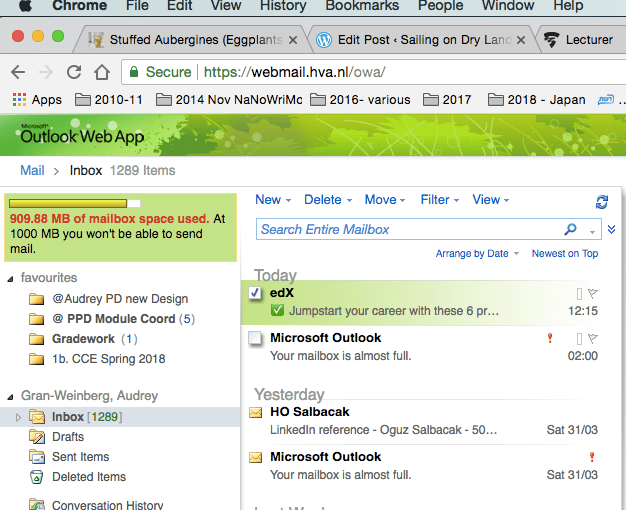626x510 pixels.
Task: Open the 2018 - Japan bookmark folder
Action: (x=537, y=99)
